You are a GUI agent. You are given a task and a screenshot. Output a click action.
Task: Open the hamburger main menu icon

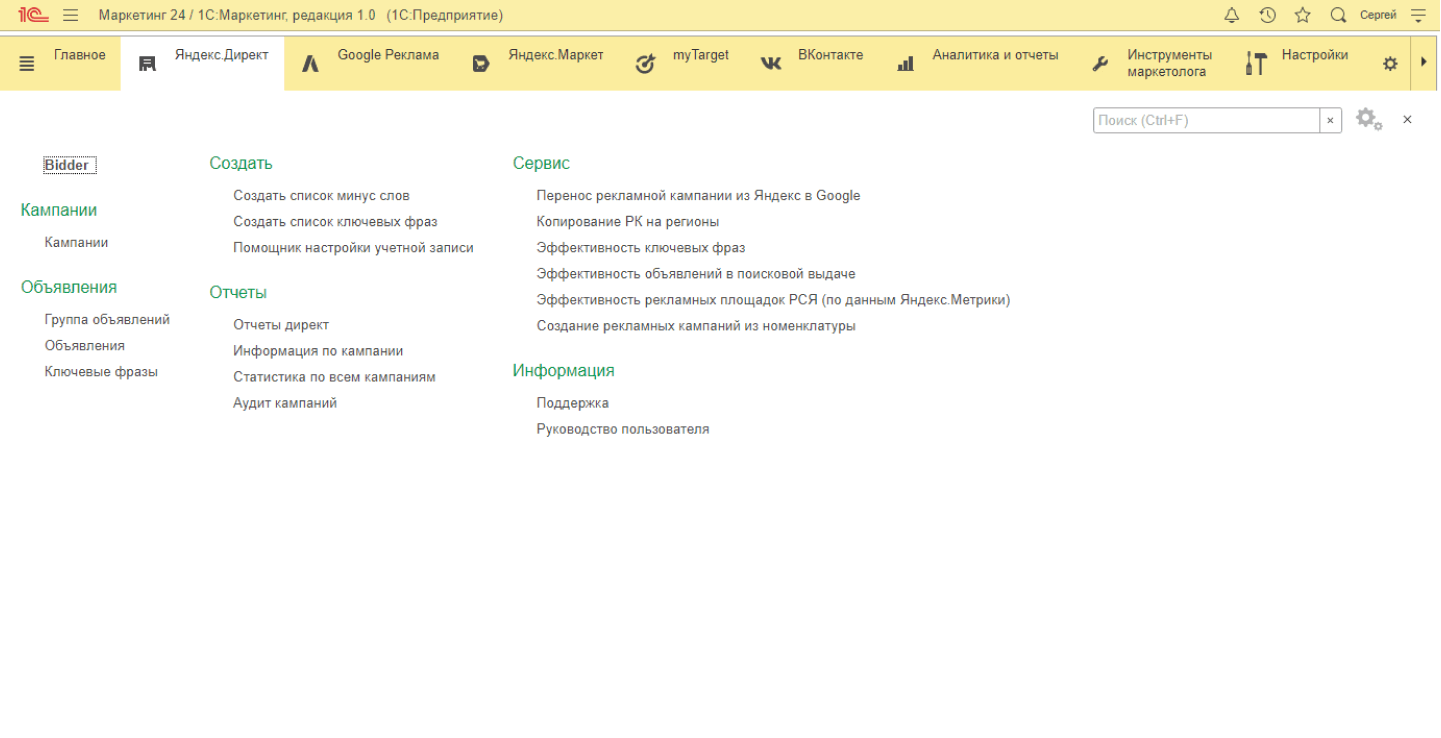[x=70, y=15]
